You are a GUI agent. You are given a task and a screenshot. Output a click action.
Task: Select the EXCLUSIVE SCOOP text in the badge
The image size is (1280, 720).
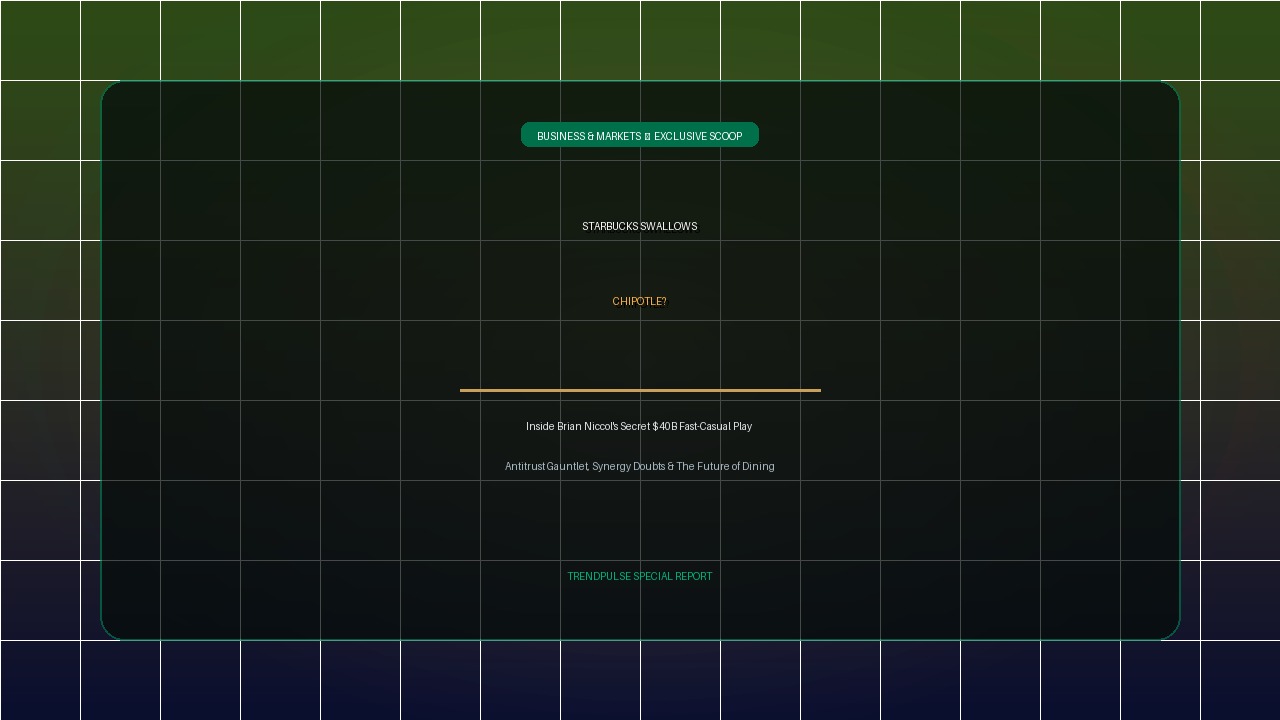click(698, 136)
